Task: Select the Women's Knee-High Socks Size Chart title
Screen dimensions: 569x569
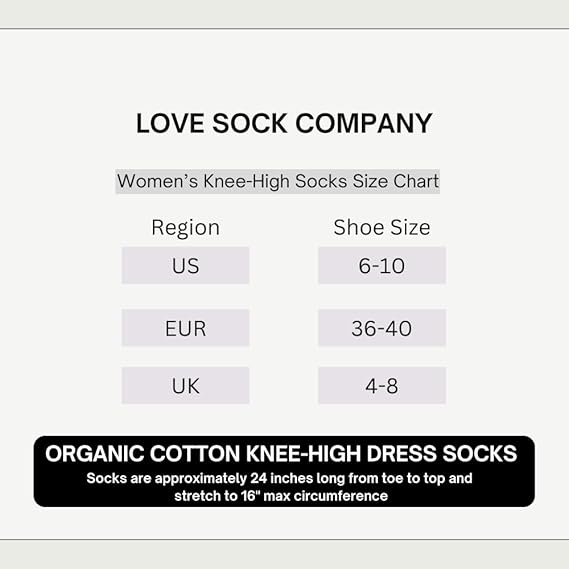Action: coord(278,181)
